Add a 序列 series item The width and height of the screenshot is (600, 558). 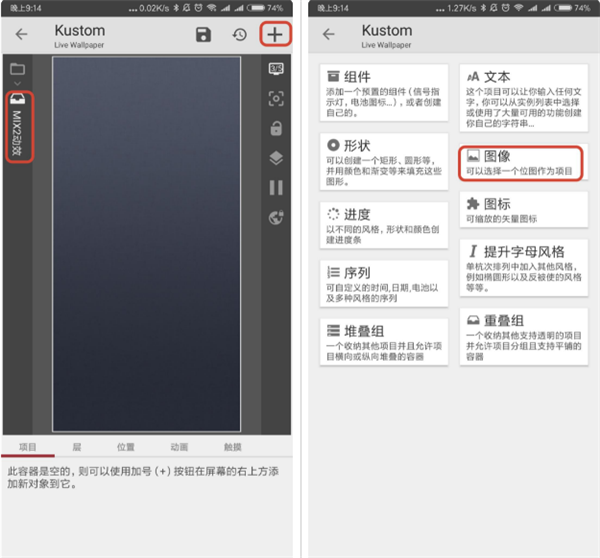tap(384, 284)
